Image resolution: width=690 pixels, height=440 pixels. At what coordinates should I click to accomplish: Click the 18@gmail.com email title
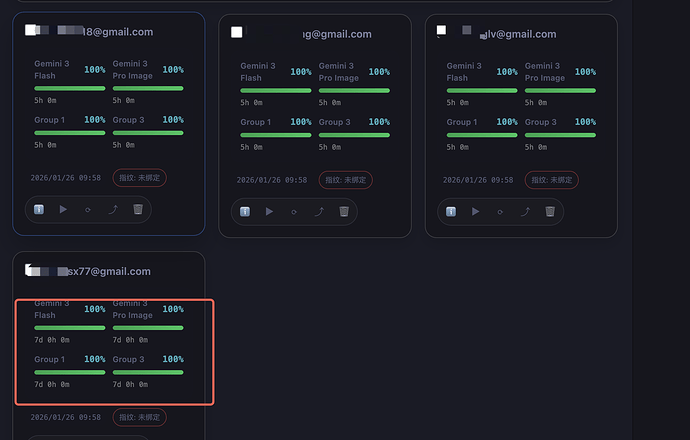[118, 32]
